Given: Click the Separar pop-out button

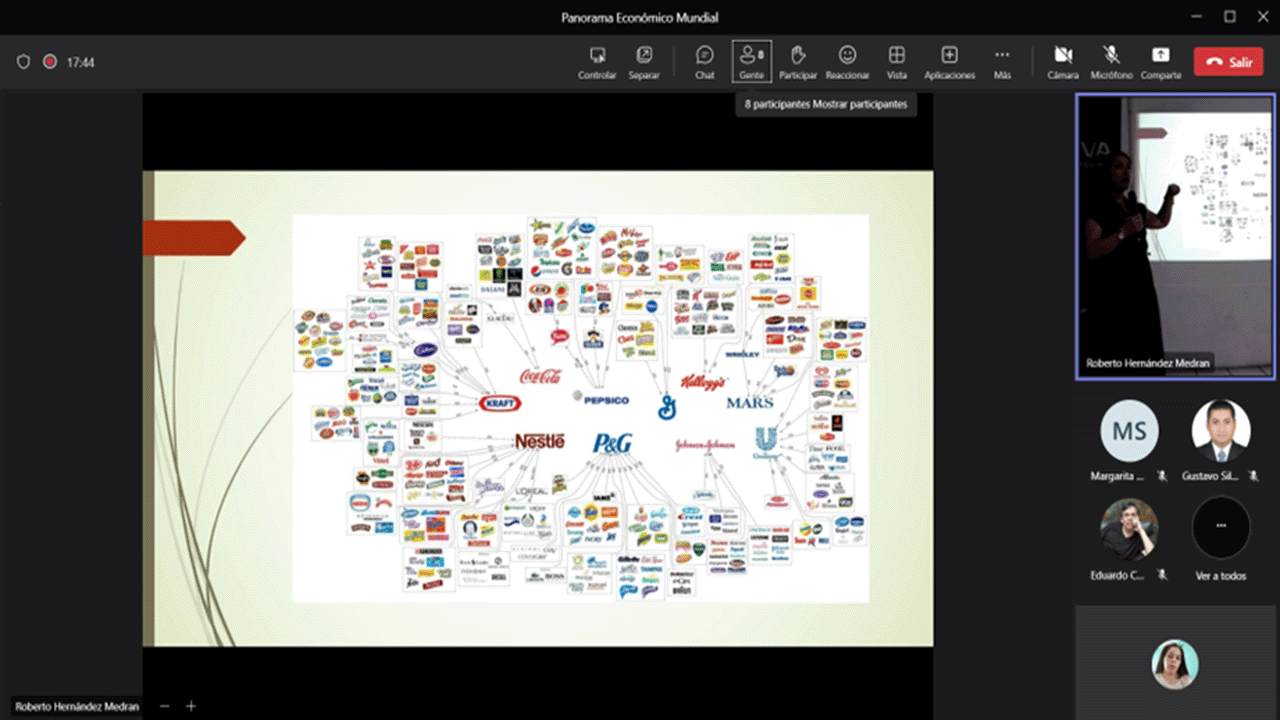Looking at the screenshot, I should click(x=644, y=62).
